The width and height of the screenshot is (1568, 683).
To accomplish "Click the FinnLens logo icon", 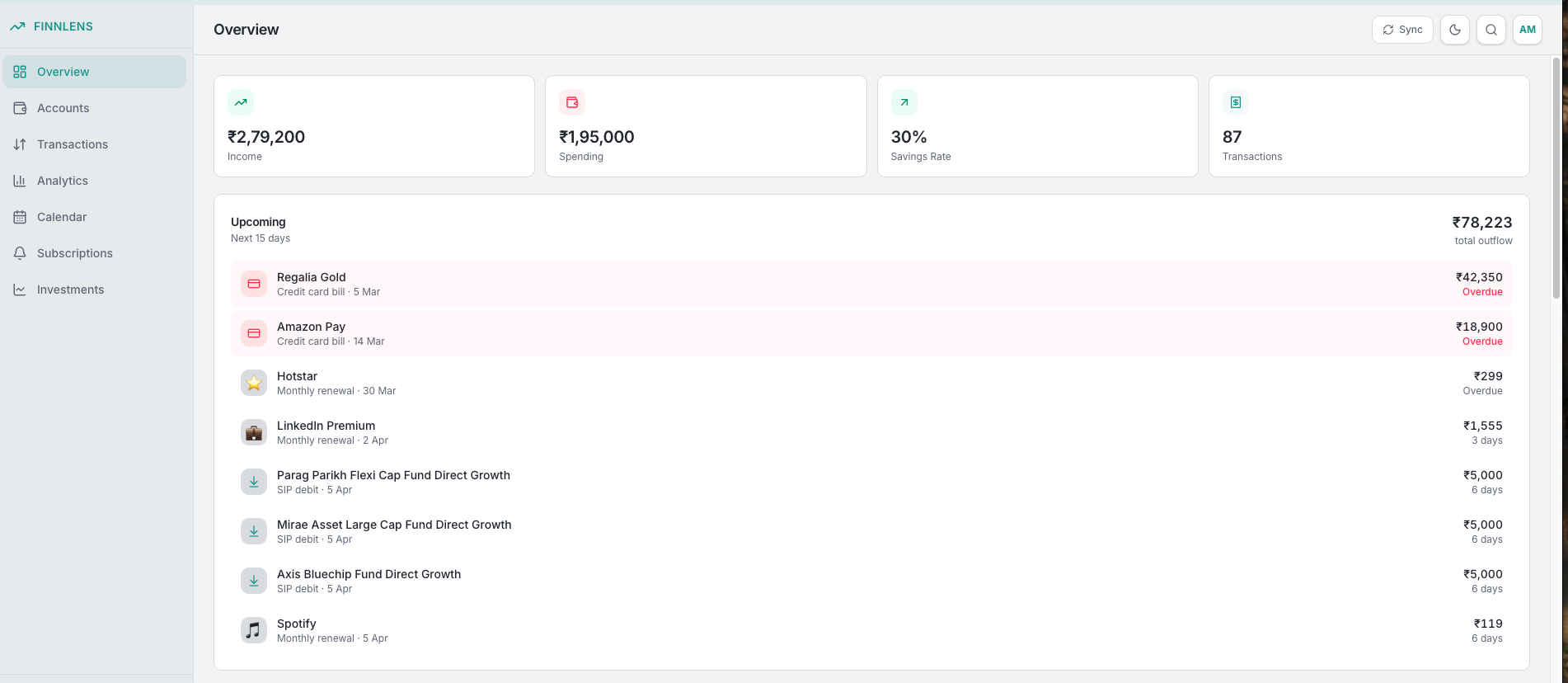I will (17, 26).
